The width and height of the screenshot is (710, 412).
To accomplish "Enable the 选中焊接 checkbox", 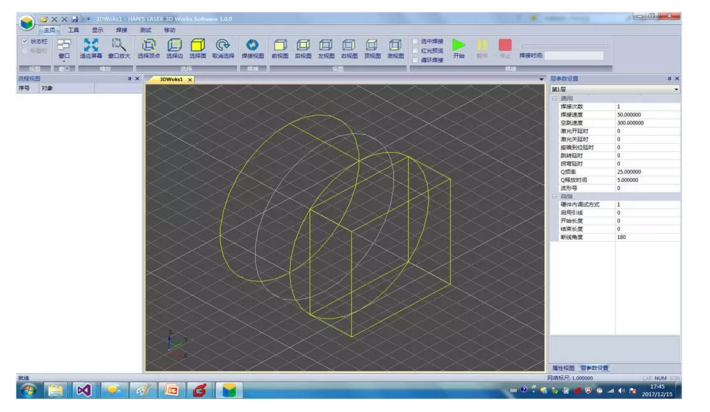I will 416,41.
